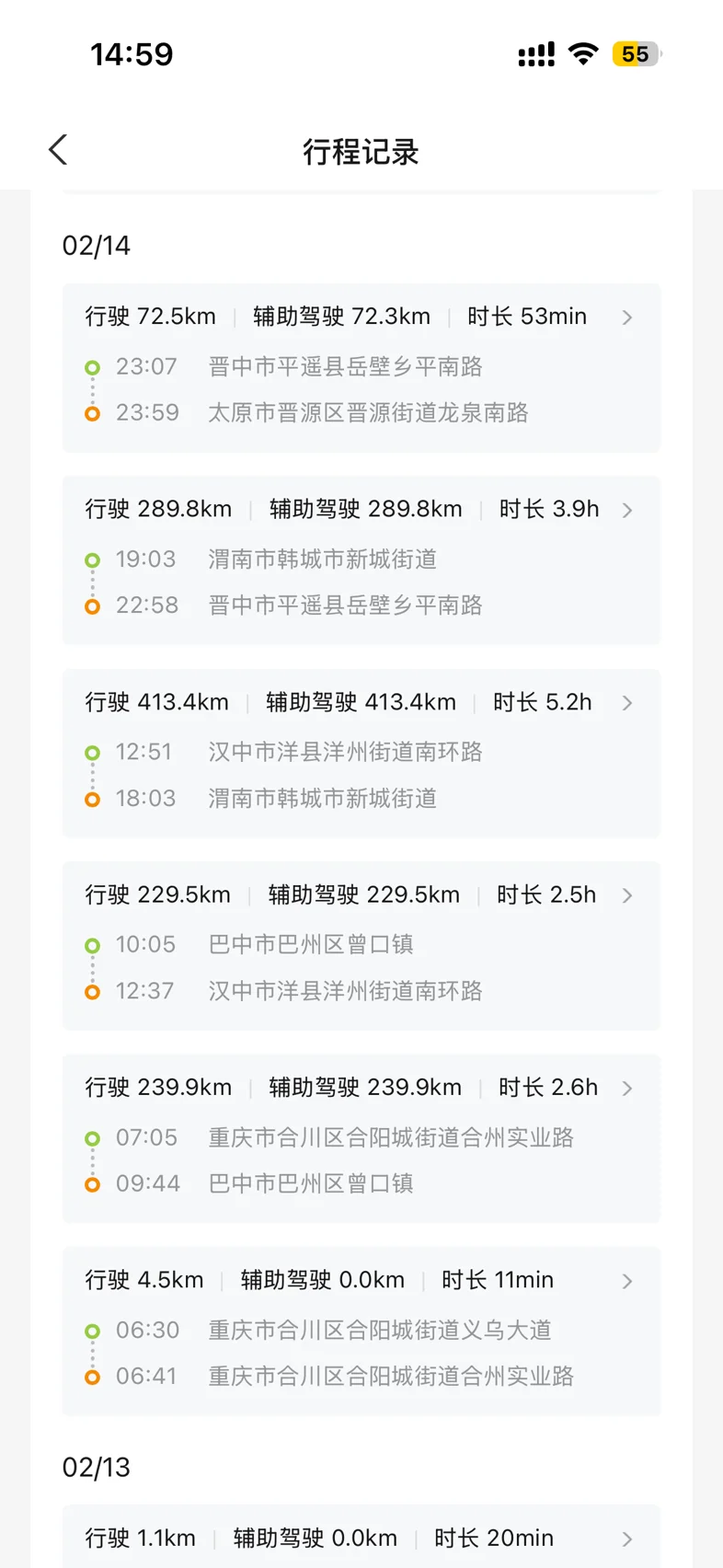This screenshot has width=723, height=1568.
Task: Tap the WiFi status icon
Action: (x=583, y=54)
